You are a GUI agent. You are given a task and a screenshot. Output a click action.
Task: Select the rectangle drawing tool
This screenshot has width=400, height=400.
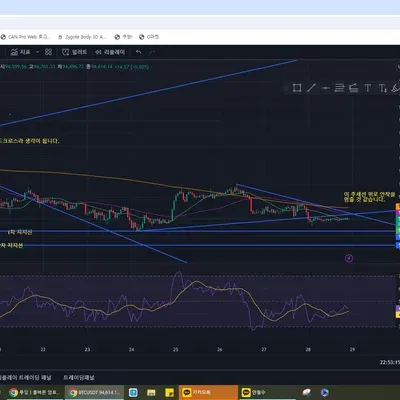tap(297, 88)
